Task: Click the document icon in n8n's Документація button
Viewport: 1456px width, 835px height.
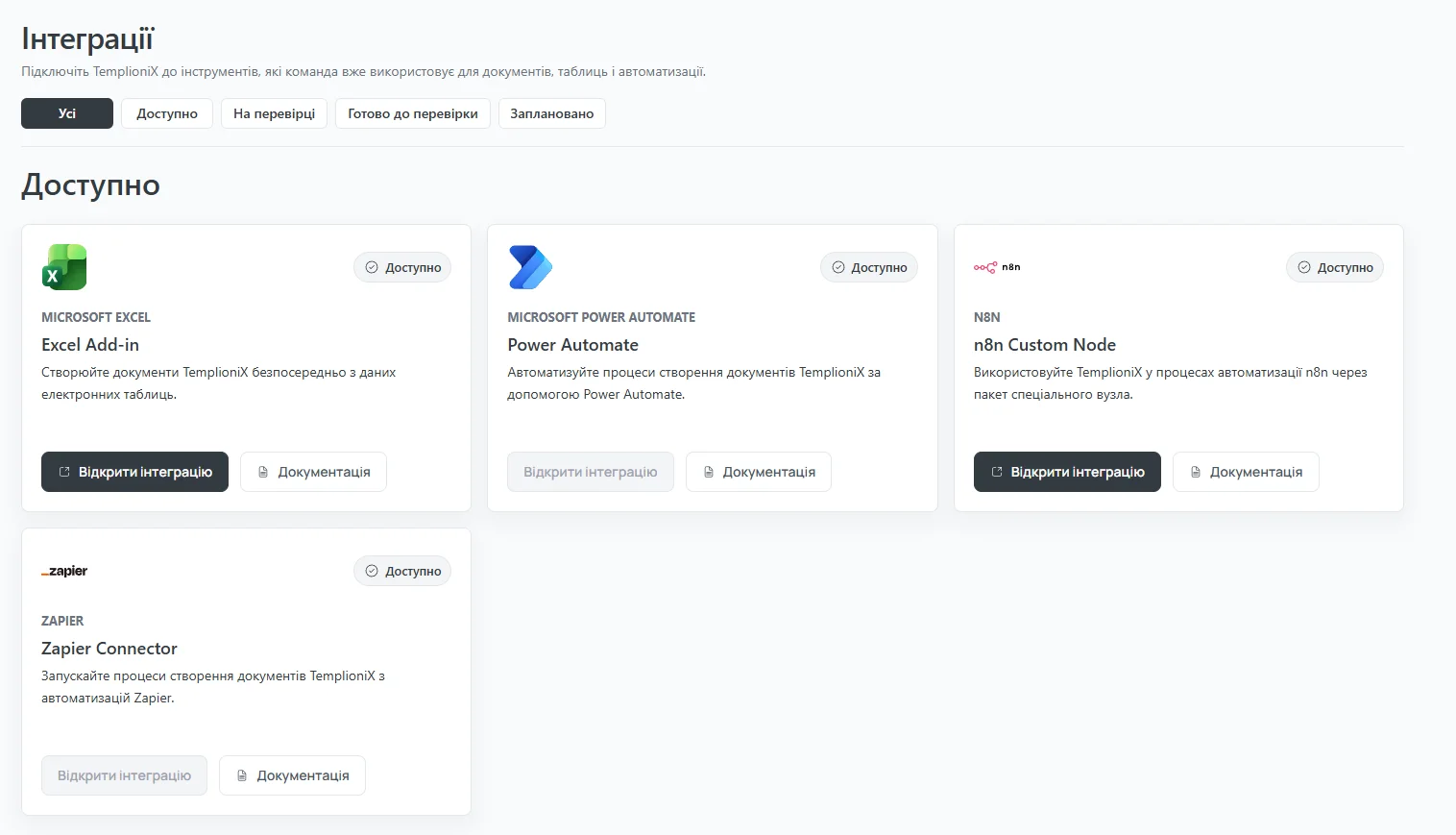Action: 1196,472
